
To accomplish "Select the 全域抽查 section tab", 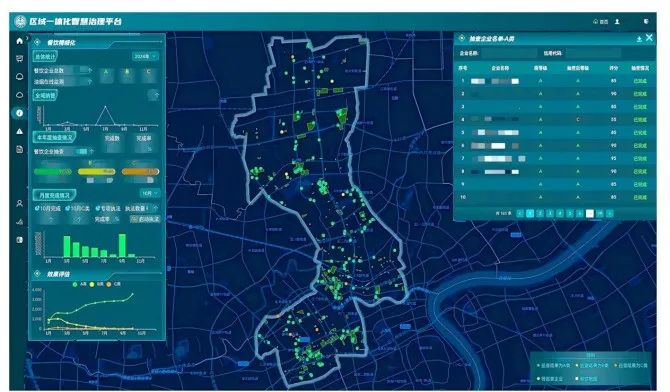I will click(45, 95).
